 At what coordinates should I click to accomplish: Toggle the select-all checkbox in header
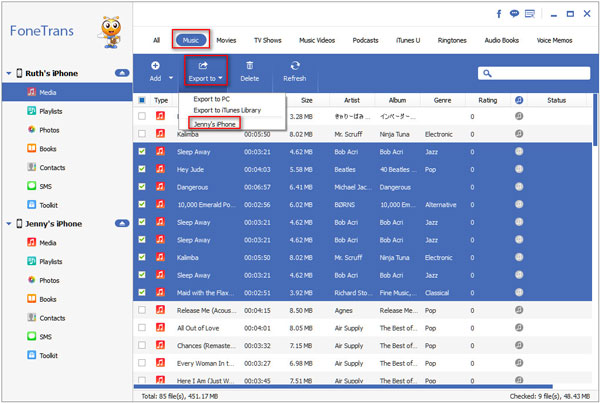click(142, 100)
